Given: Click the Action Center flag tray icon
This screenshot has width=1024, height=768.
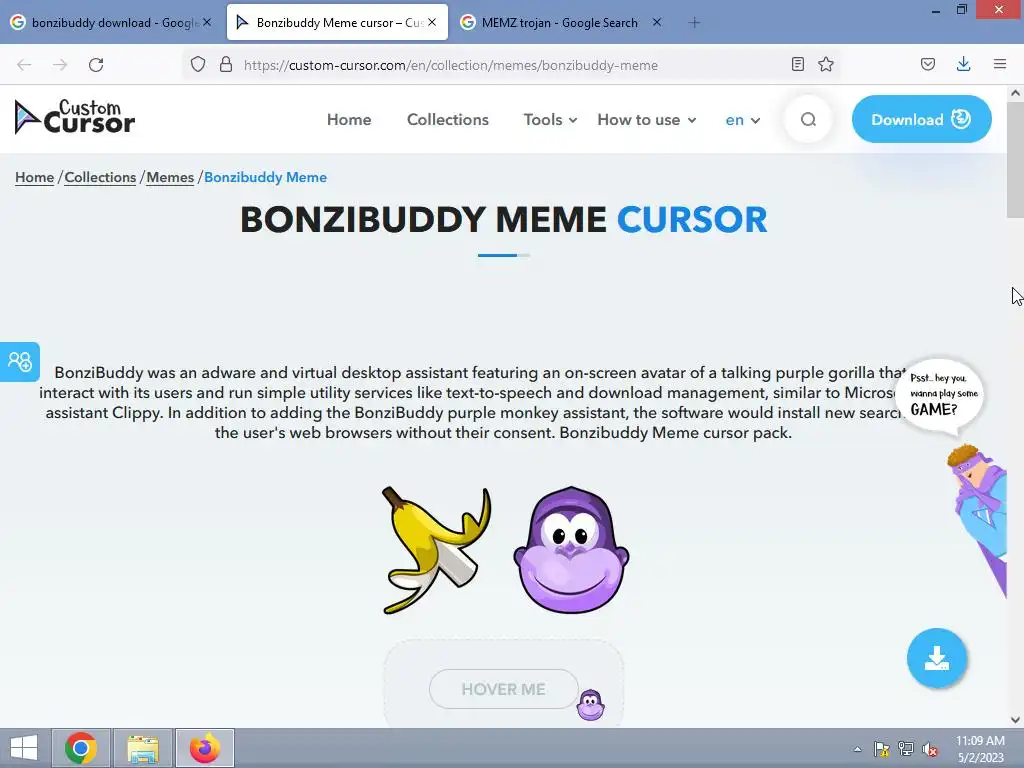Looking at the screenshot, I should (882, 749).
